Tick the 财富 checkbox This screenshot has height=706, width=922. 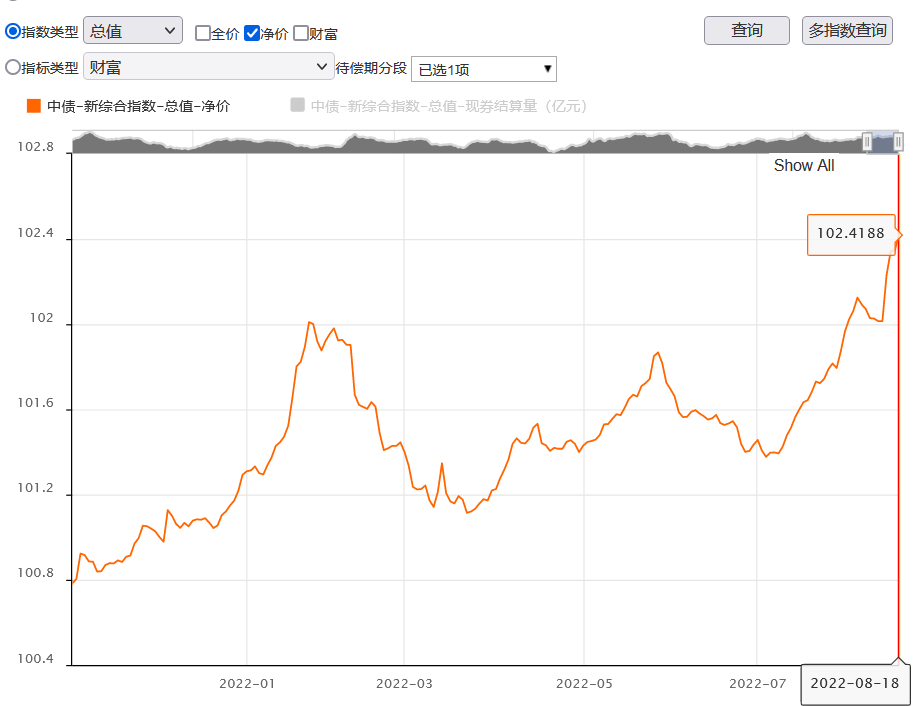click(300, 33)
